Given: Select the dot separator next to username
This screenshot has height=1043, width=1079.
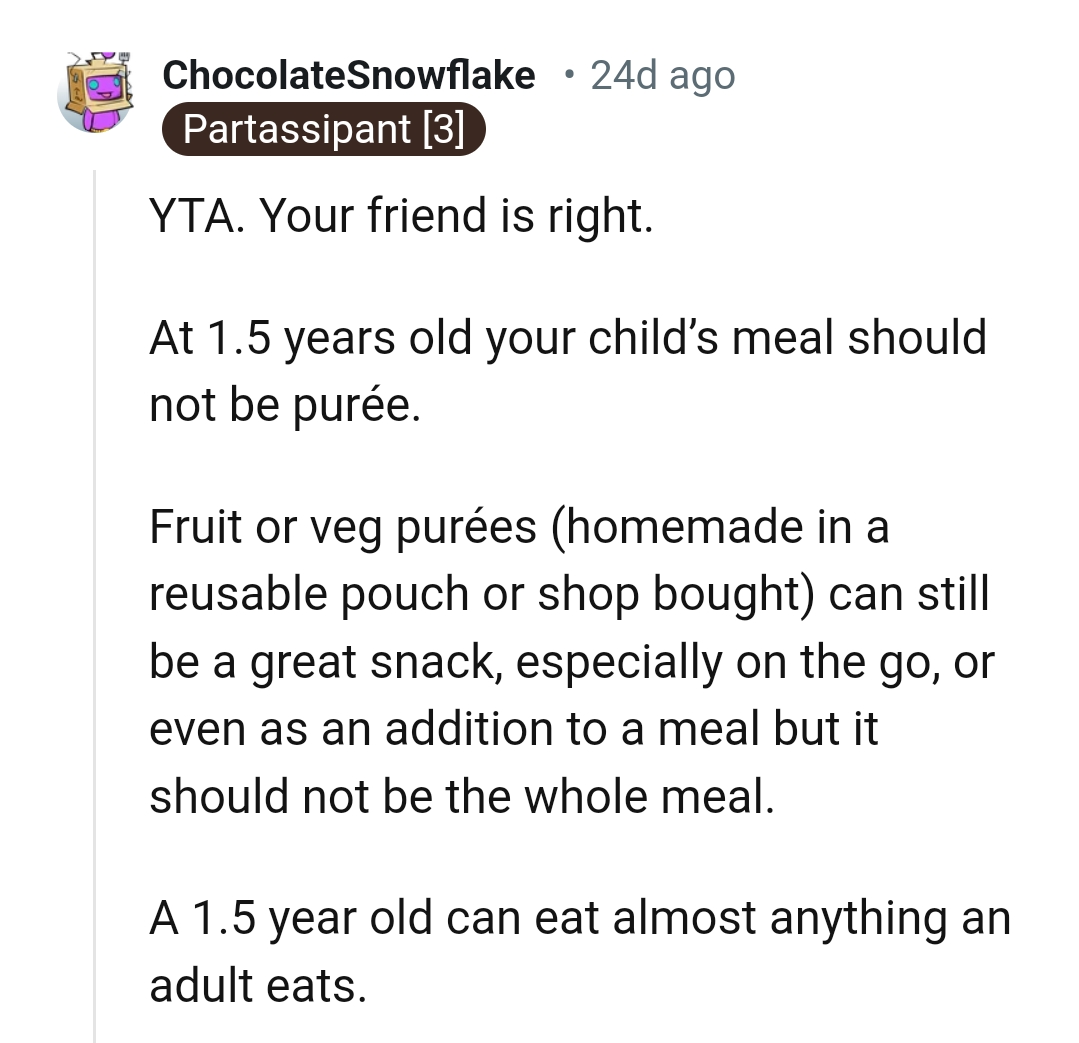Looking at the screenshot, I should click(x=568, y=75).
